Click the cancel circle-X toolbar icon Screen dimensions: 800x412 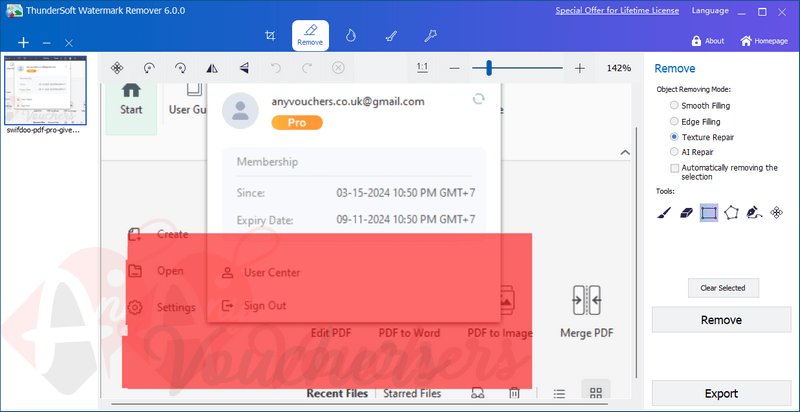pyautogui.click(x=338, y=68)
